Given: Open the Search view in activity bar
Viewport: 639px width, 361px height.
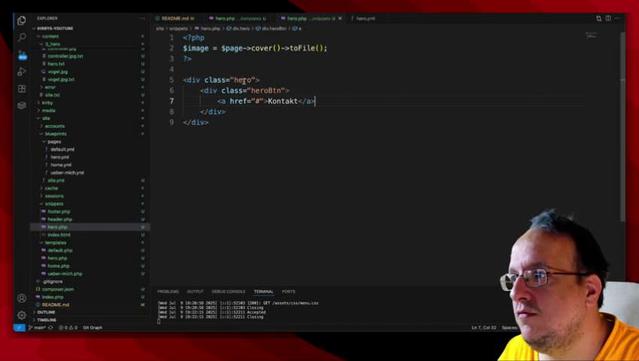Looking at the screenshot, I should coord(22,37).
